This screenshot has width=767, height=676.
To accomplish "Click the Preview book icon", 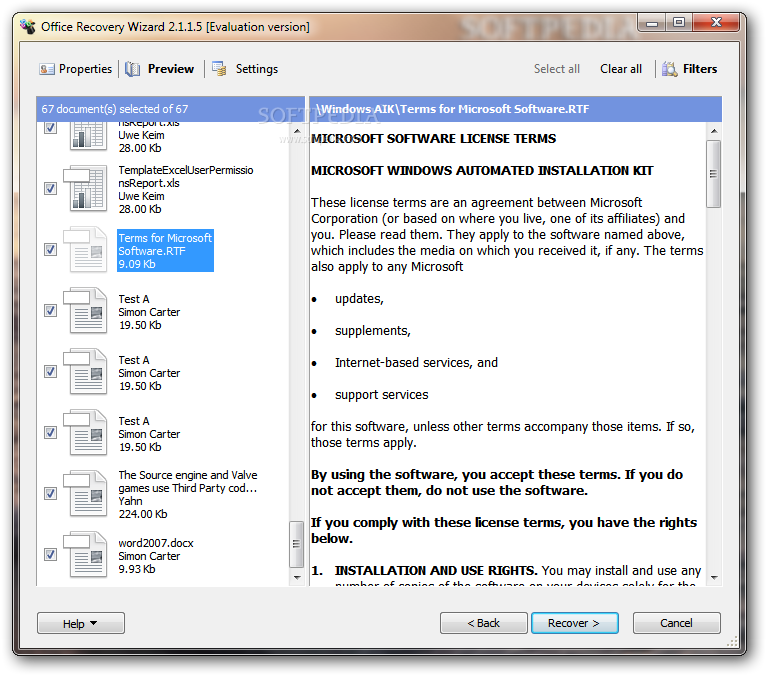I will 132,69.
